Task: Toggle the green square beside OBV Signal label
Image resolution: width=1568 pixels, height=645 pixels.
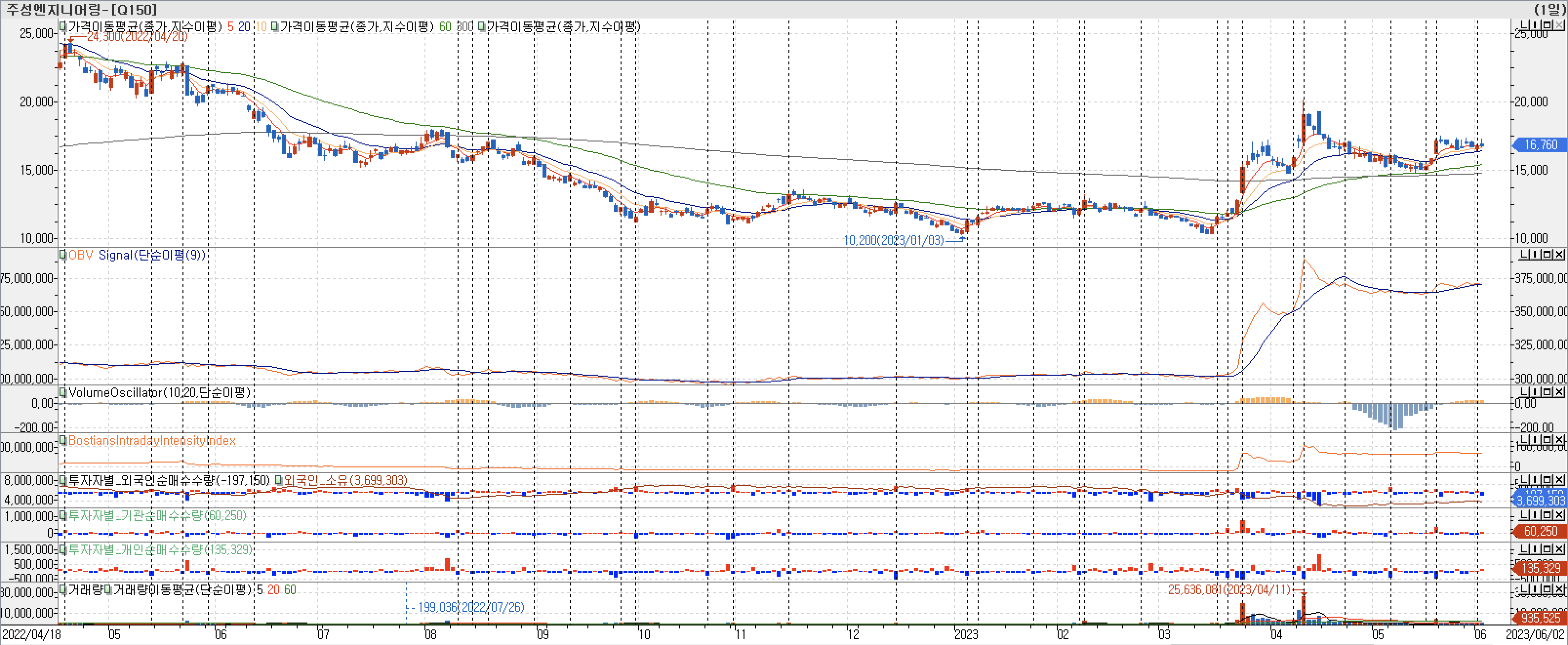Action: coord(63,255)
